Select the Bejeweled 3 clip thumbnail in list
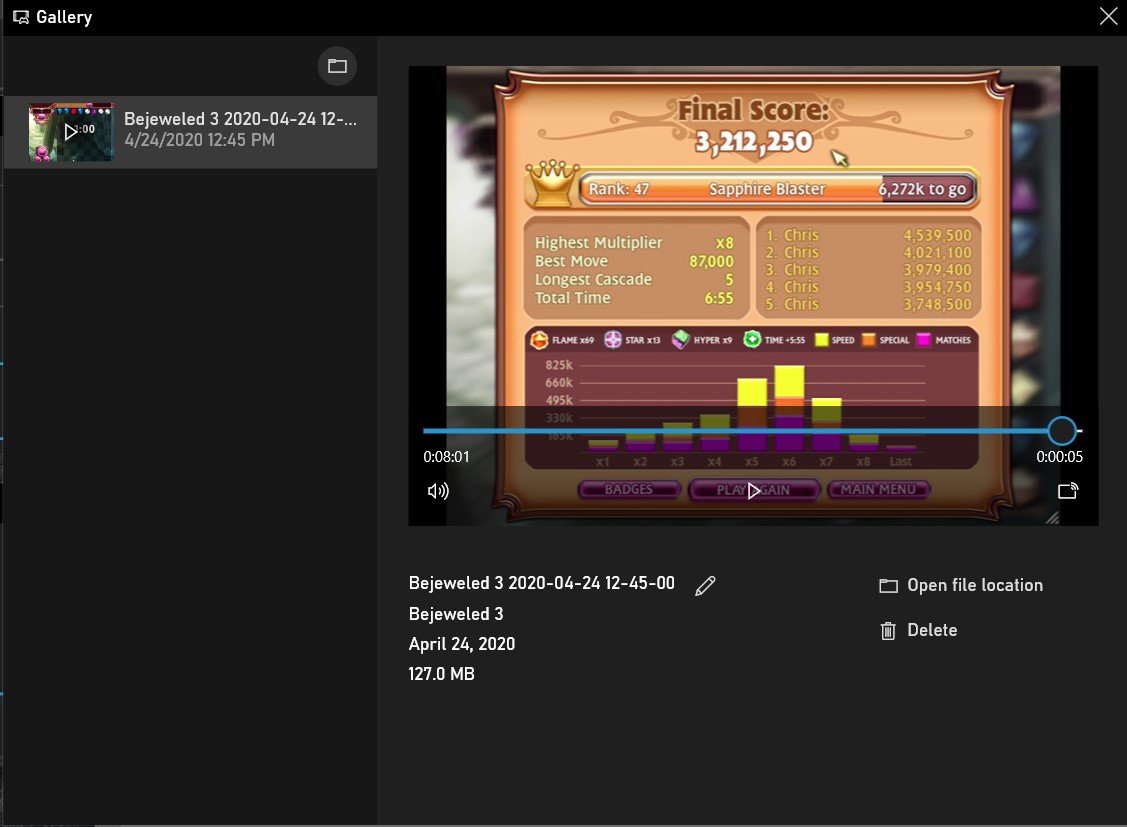 click(71, 131)
